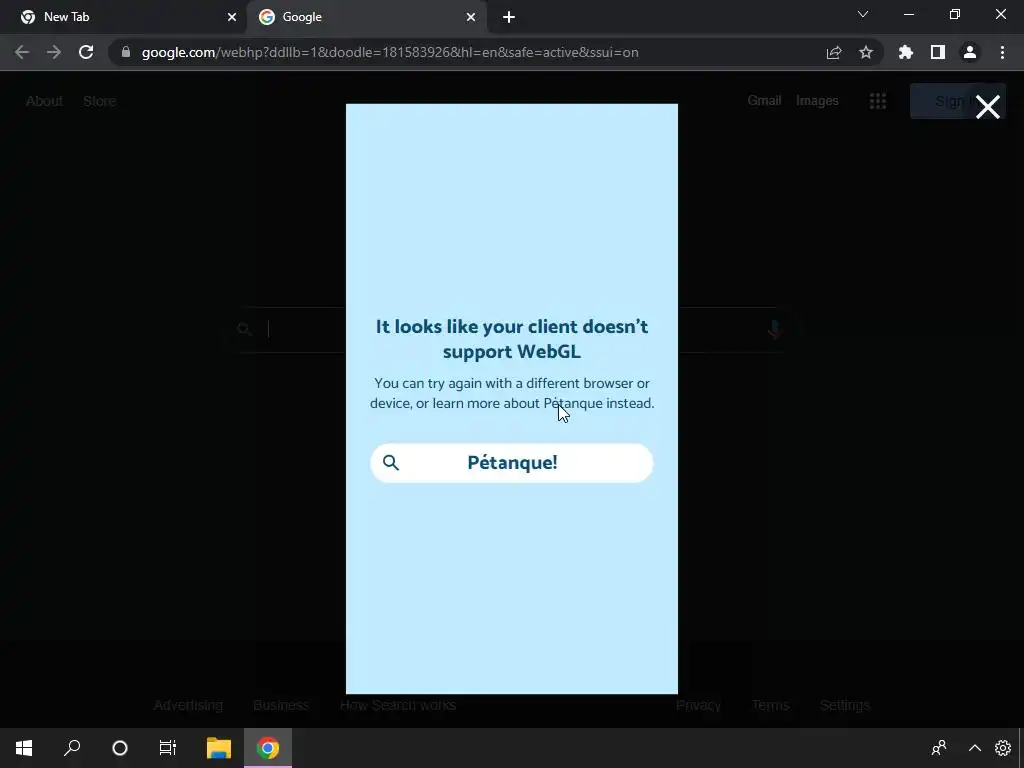Switch to the New Tab browser tab
This screenshot has height=768, width=1024.
tap(128, 17)
